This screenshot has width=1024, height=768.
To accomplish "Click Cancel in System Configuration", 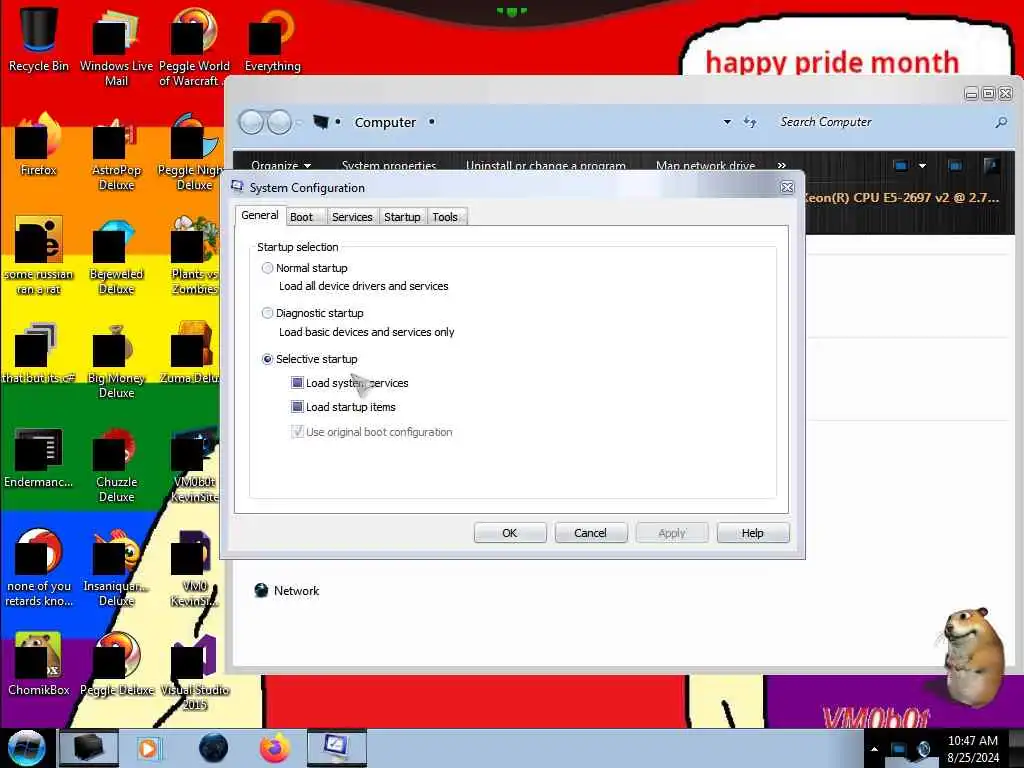I will click(x=590, y=533).
